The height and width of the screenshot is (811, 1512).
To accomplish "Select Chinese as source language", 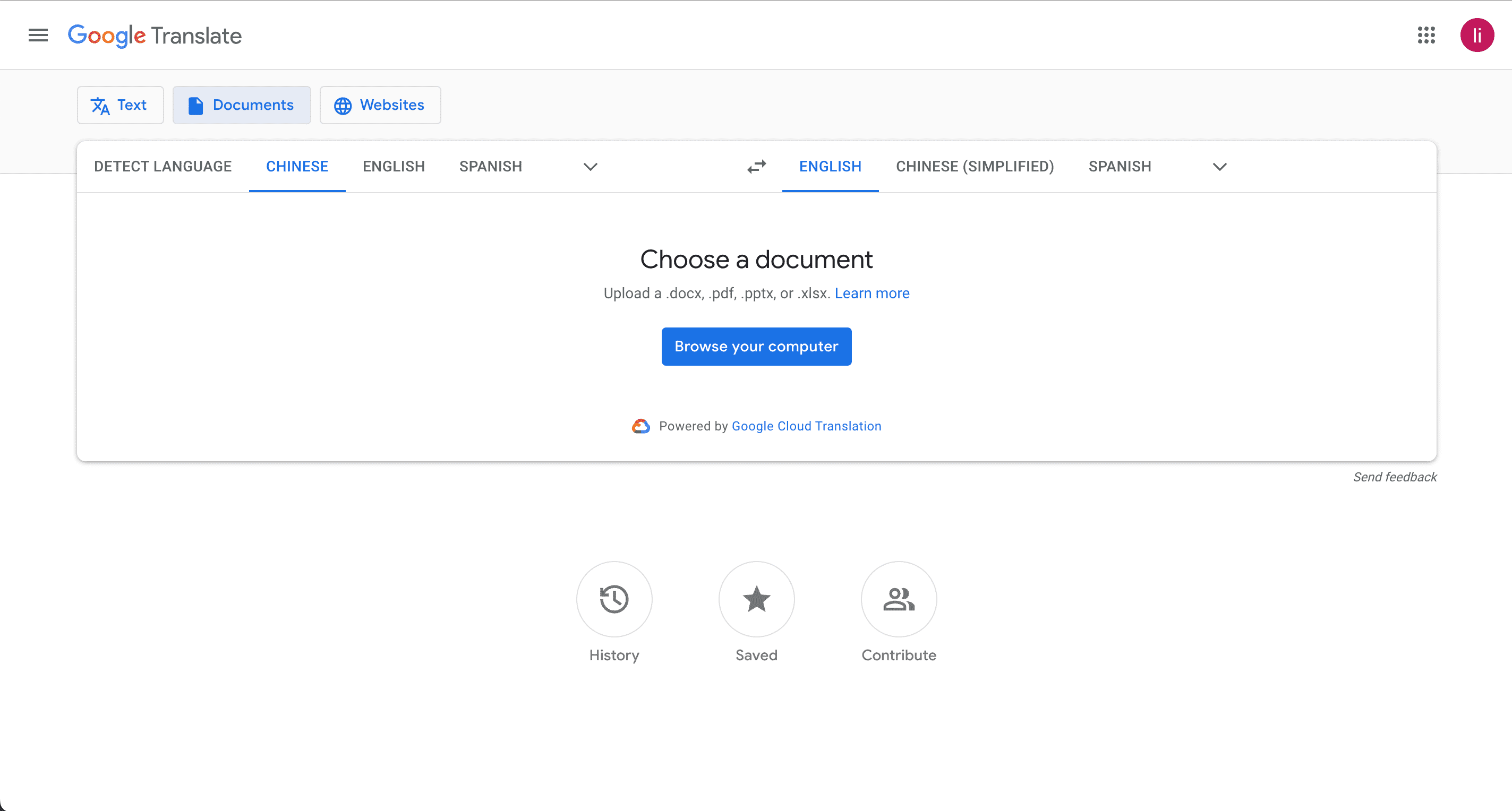I will [297, 167].
